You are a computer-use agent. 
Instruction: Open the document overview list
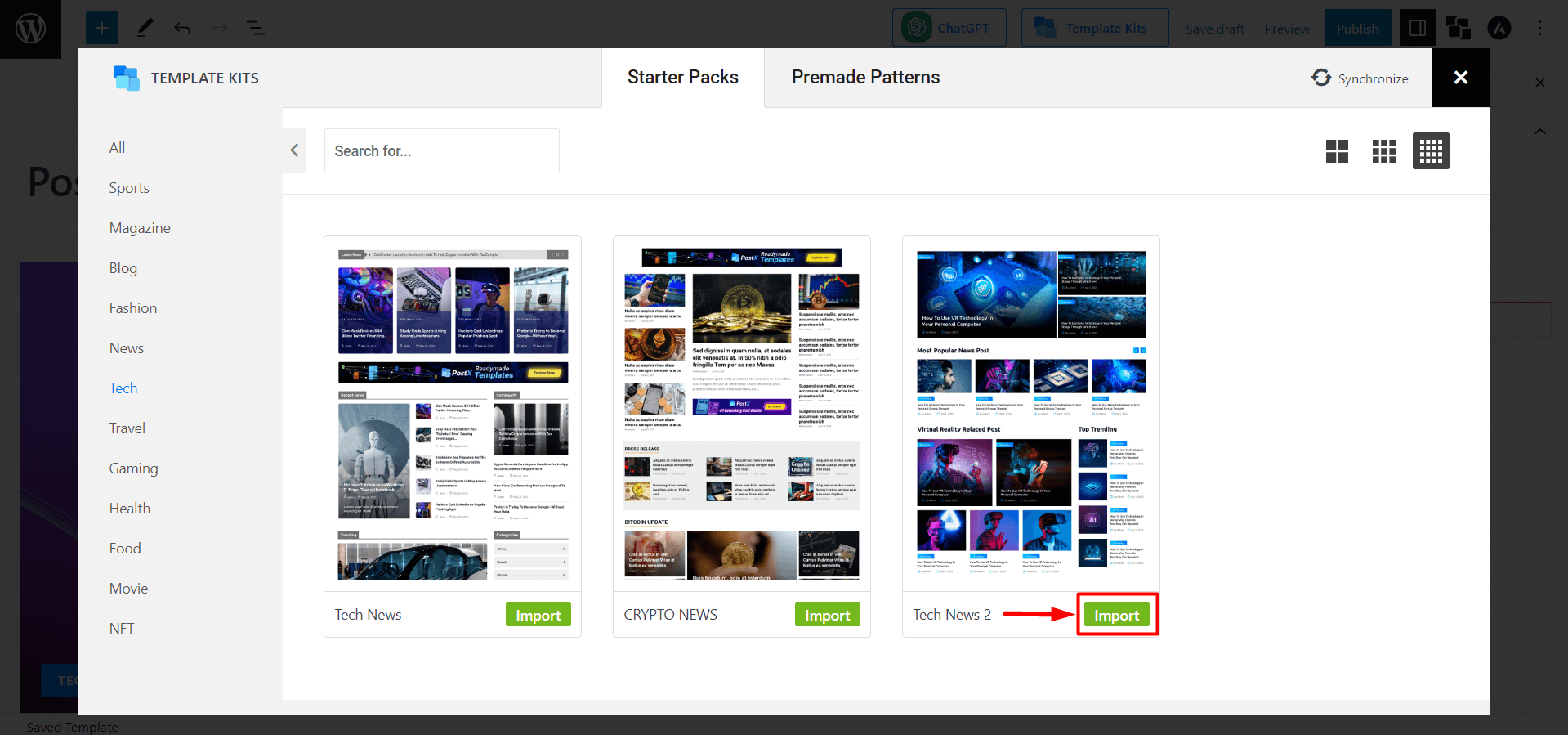pyautogui.click(x=256, y=29)
